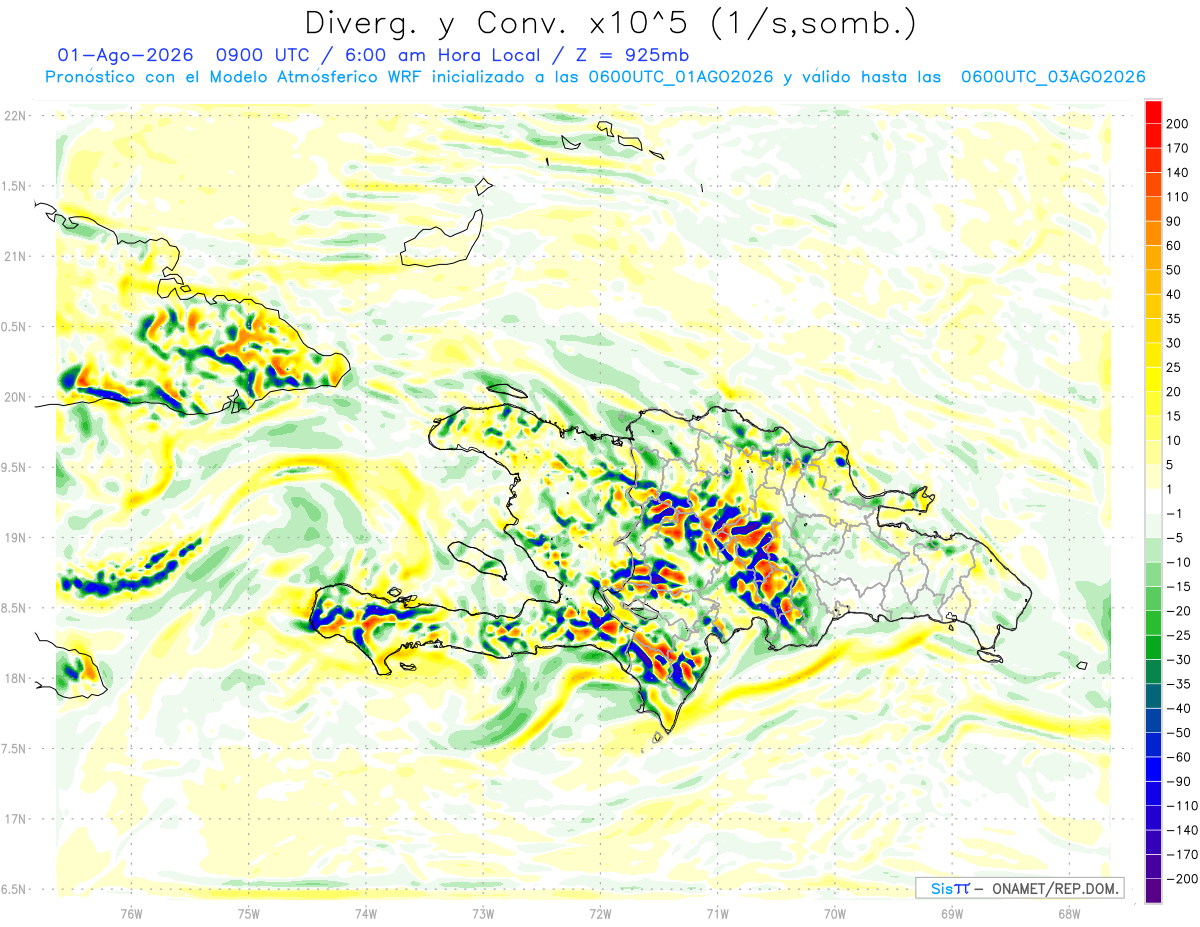Click the colorbar value '90'
Image resolution: width=1200 pixels, height=927 pixels.
[1174, 221]
